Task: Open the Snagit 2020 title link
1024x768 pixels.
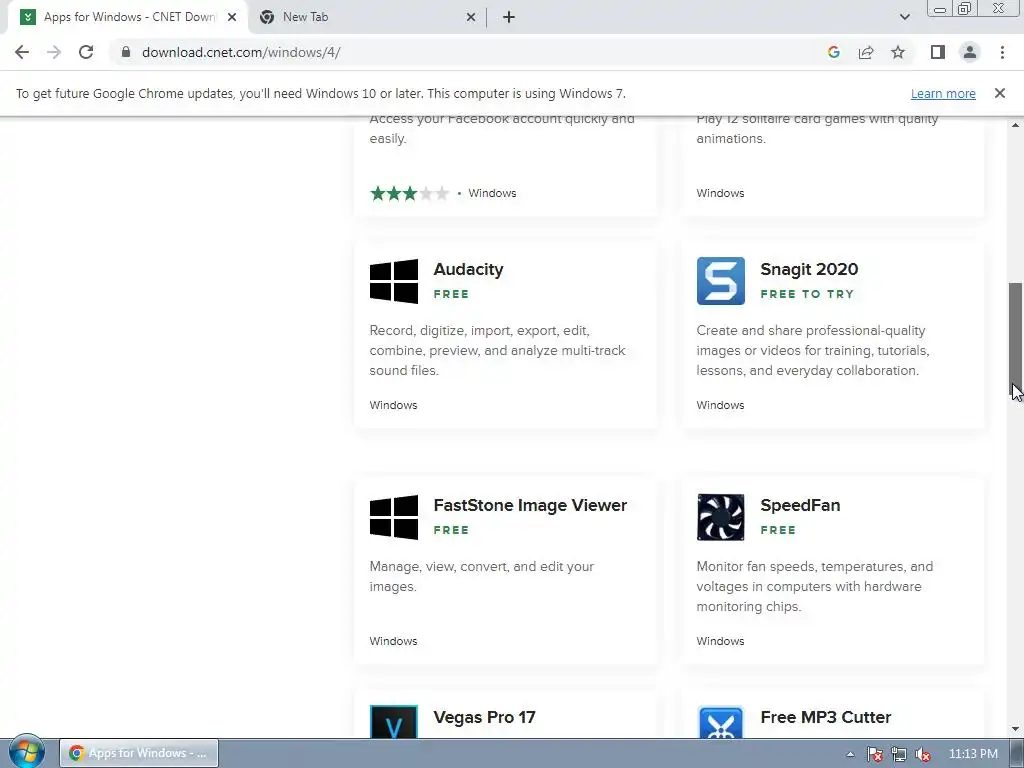Action: tap(809, 269)
